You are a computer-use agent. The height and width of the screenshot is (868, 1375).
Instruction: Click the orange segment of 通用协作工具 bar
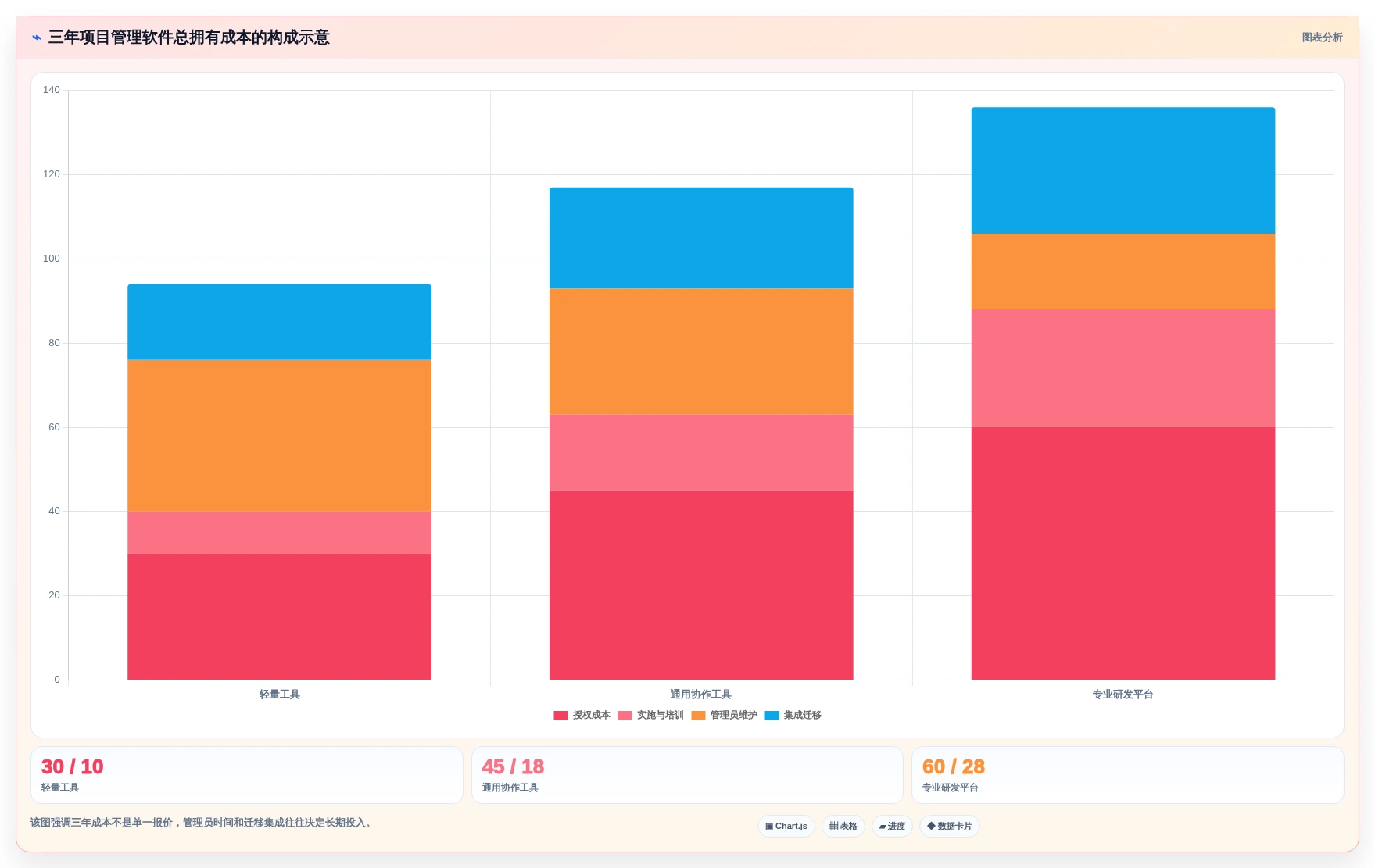tap(701, 352)
